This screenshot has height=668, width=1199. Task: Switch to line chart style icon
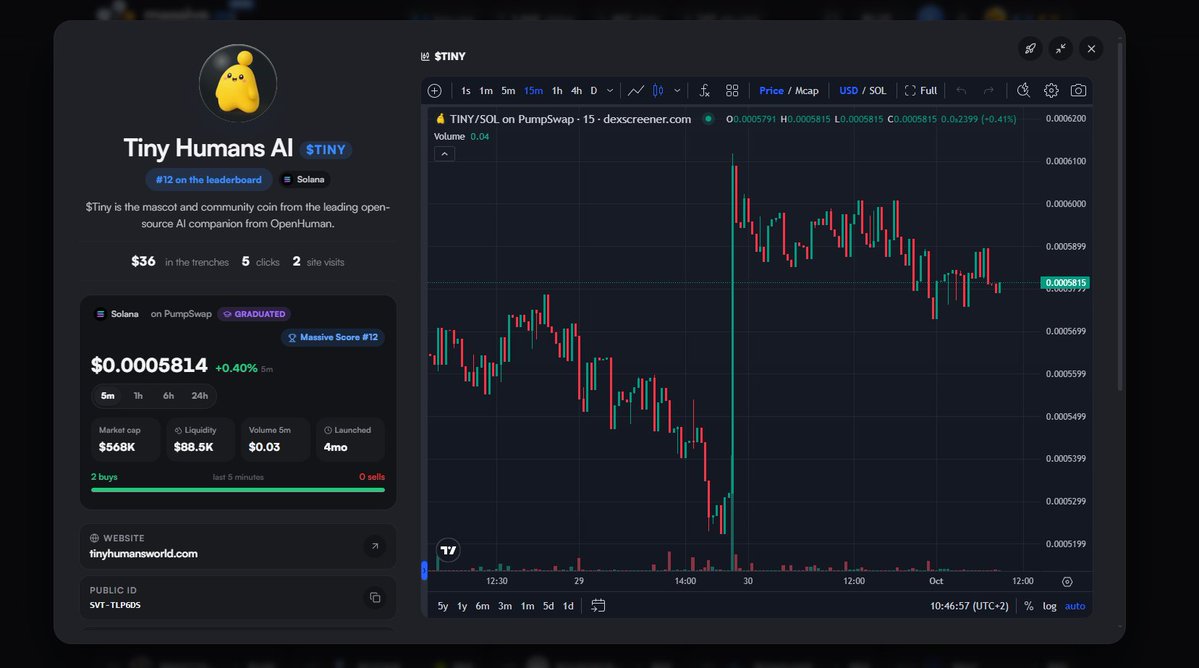coord(635,91)
